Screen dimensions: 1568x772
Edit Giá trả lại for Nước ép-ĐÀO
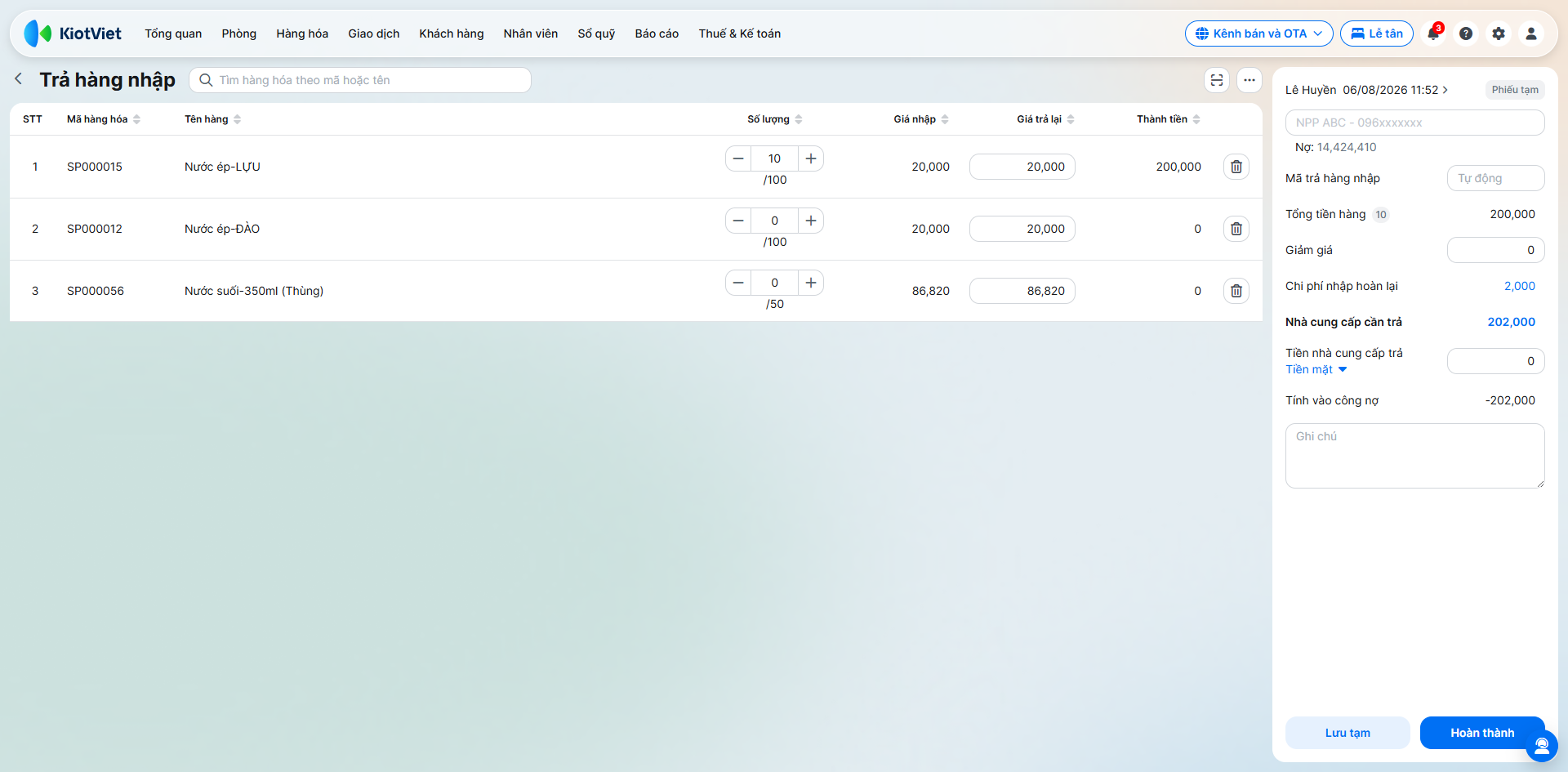pos(1022,229)
